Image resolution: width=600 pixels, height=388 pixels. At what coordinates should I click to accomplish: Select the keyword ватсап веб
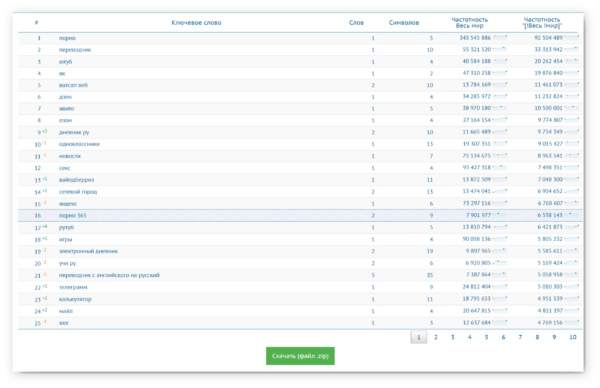[73, 85]
